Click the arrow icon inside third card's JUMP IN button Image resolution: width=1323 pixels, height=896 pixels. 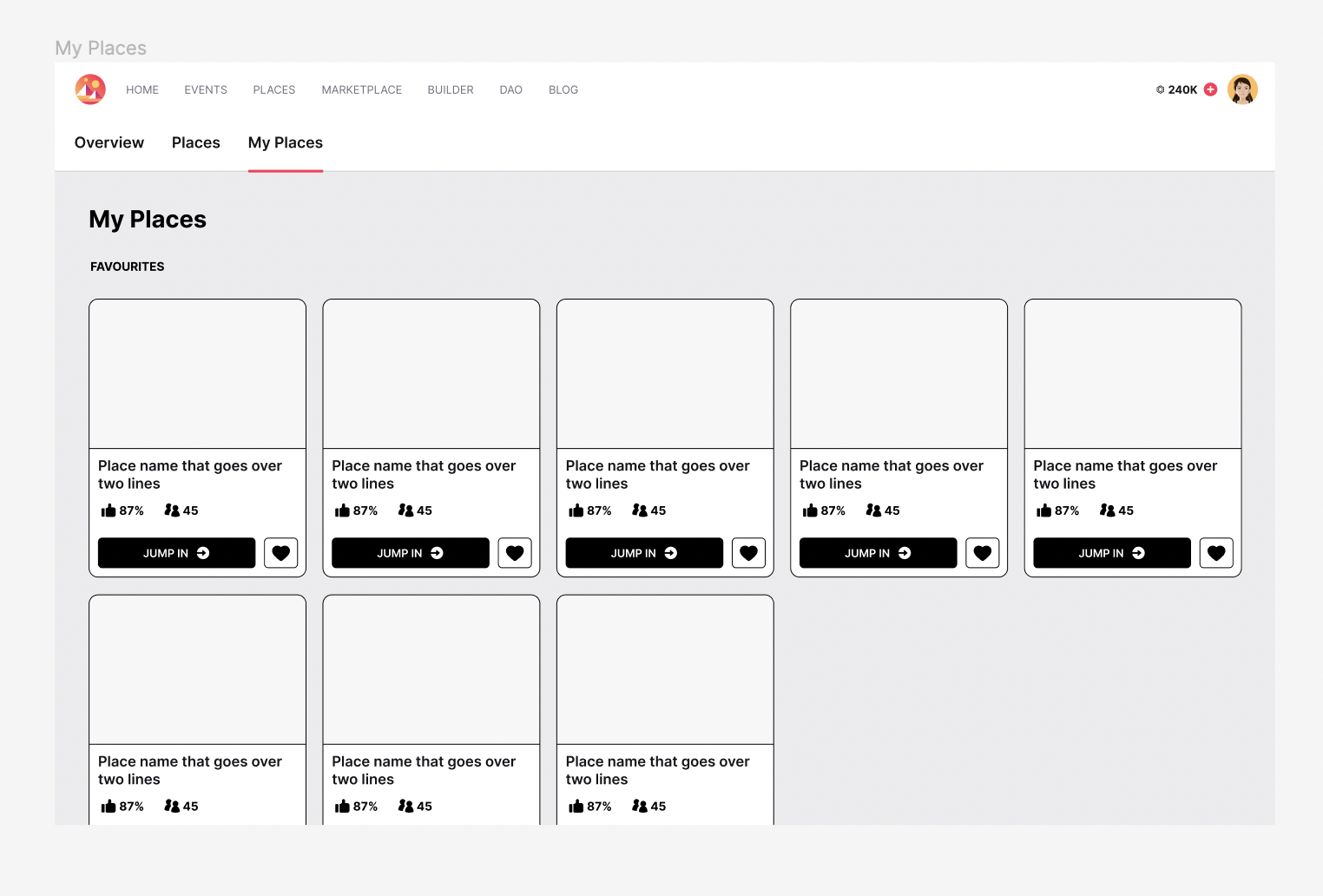pyautogui.click(x=671, y=553)
